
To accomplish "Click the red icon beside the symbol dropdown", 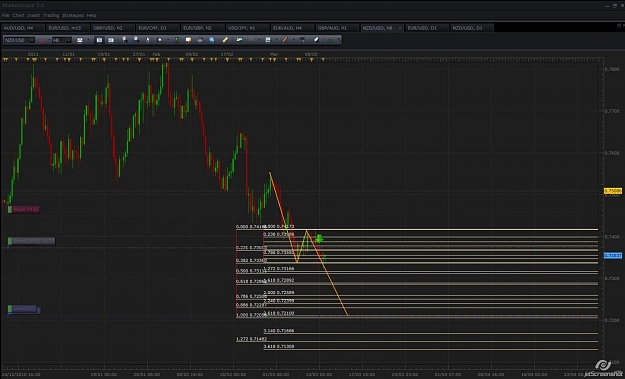I will 42,40.
